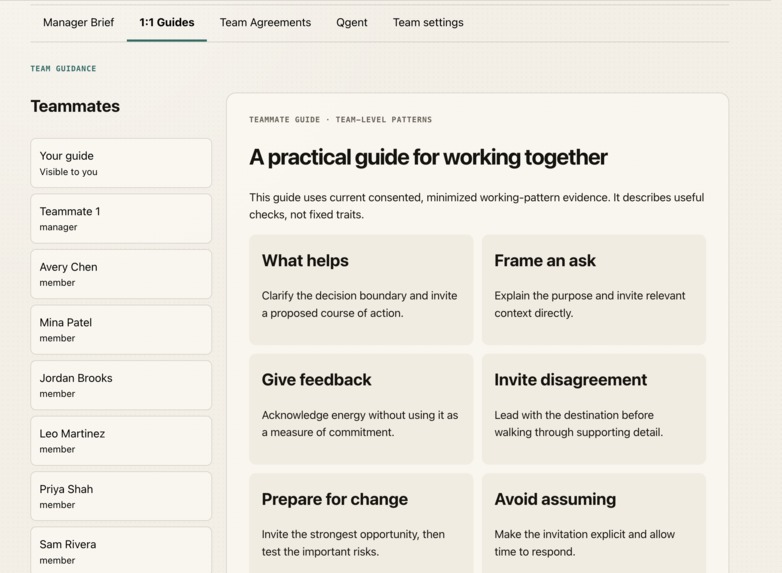Open the Qgent tab
Screen dimensions: 782x573
coord(352,22)
